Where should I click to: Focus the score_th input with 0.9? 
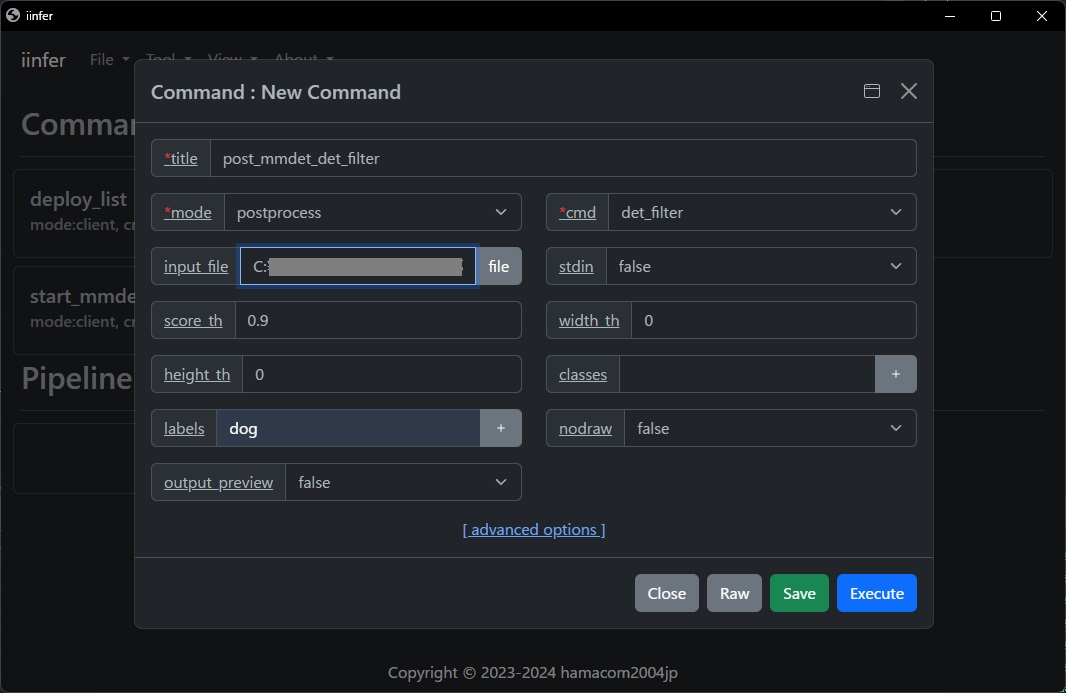pos(377,320)
